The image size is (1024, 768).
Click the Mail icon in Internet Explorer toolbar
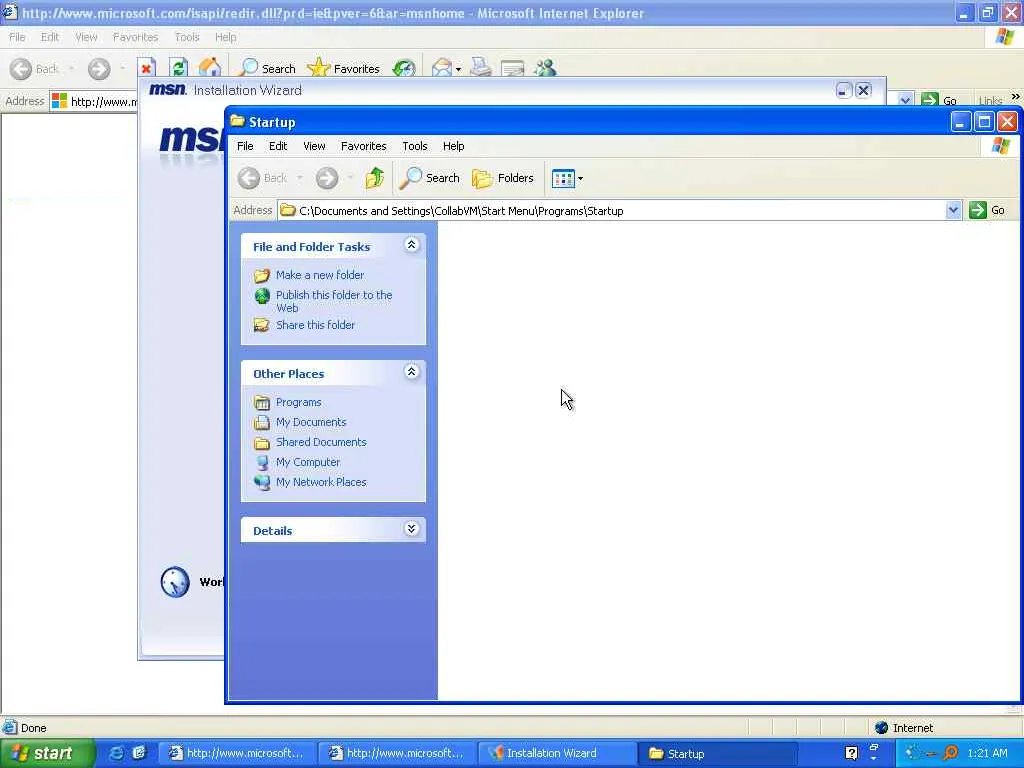coord(442,68)
